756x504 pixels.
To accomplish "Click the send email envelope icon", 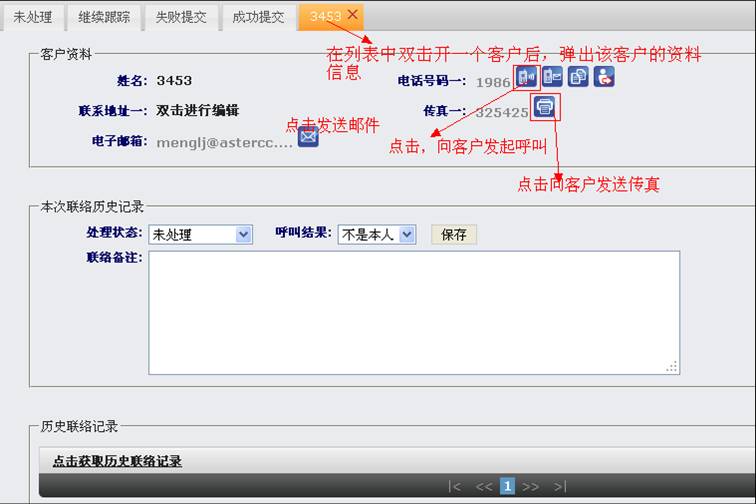I will [x=308, y=137].
